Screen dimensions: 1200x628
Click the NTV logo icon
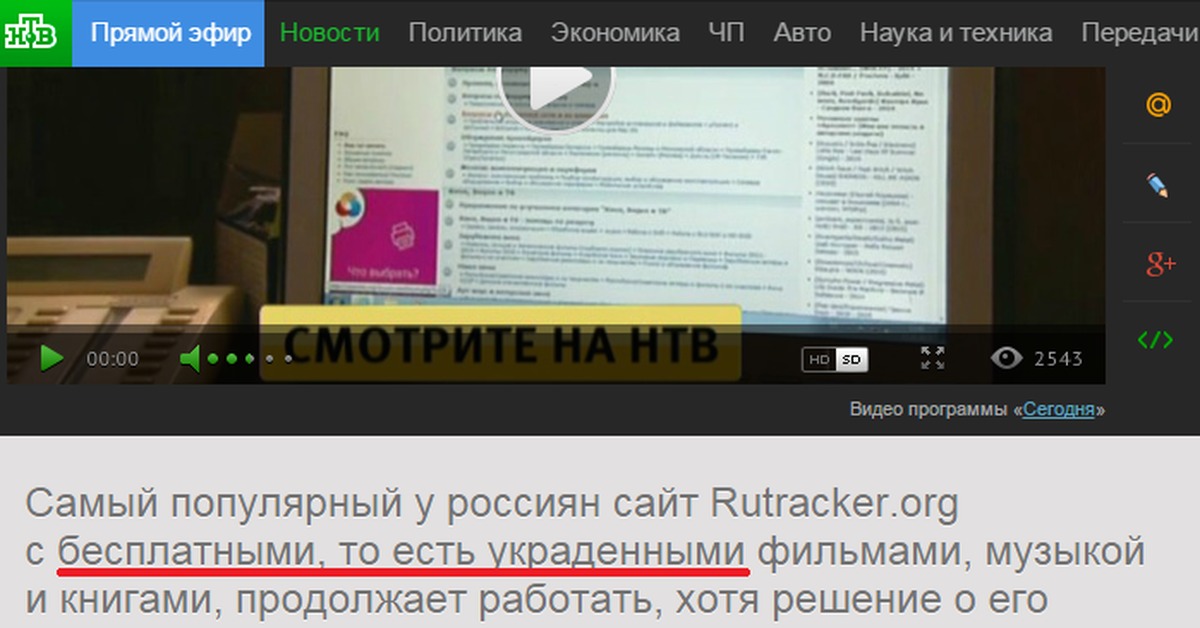pyautogui.click(x=31, y=32)
